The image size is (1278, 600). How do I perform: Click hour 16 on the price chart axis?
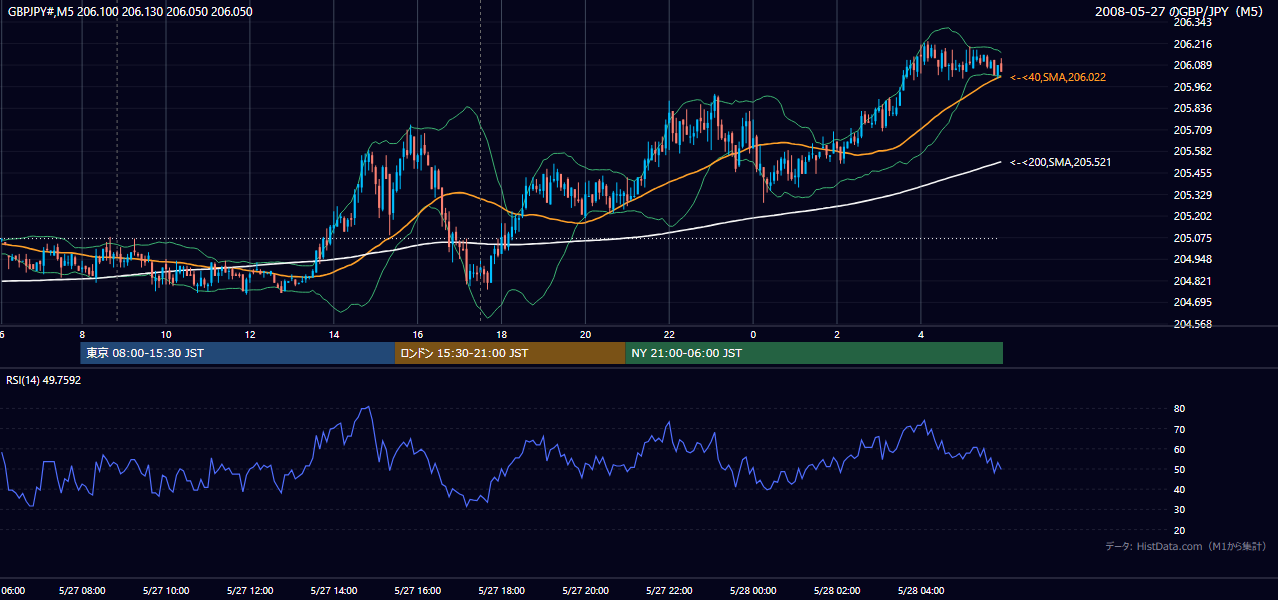[x=418, y=335]
